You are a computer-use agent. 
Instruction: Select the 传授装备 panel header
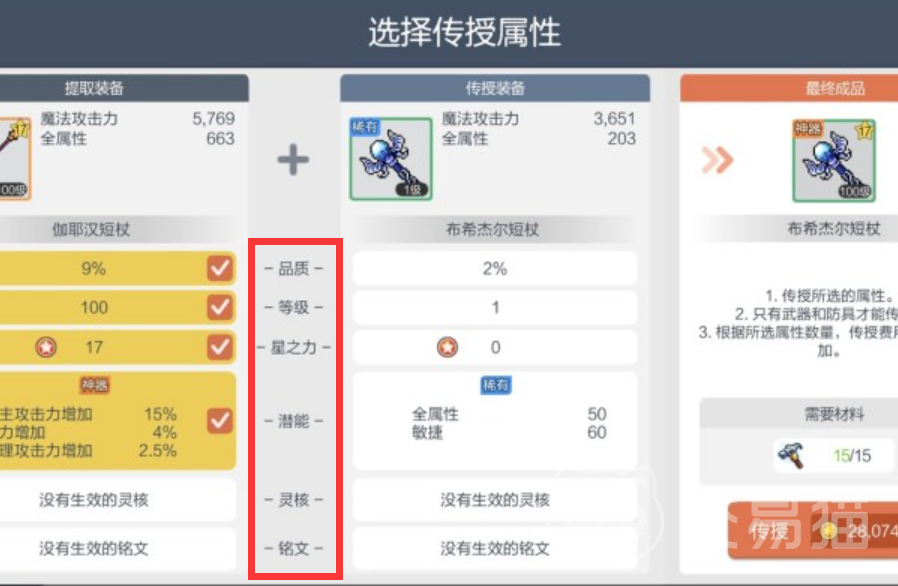(495, 88)
